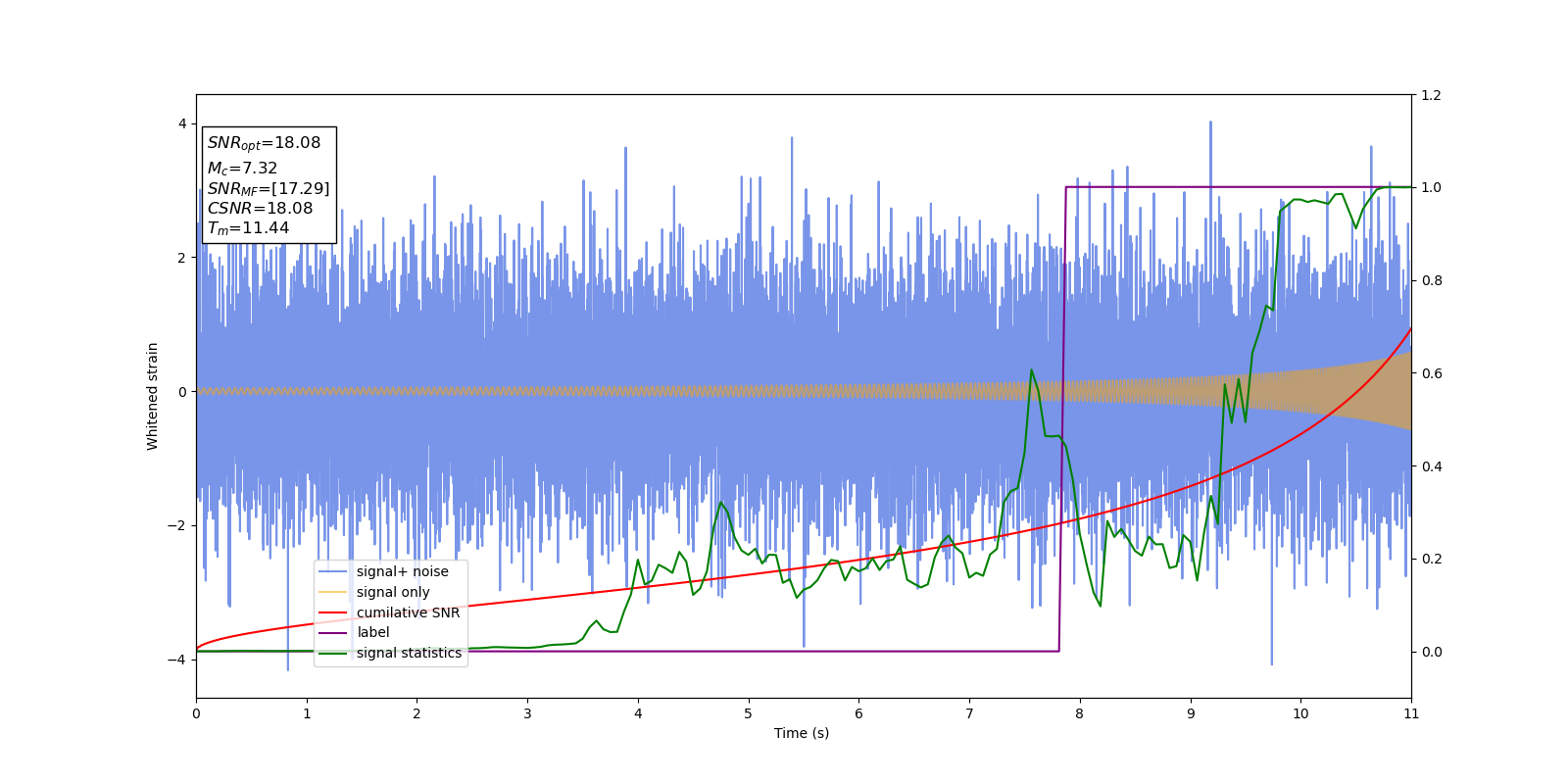Click the SNRMF=[17.29] annotation text
Viewport: 1568px width, 784px height.
(x=269, y=188)
